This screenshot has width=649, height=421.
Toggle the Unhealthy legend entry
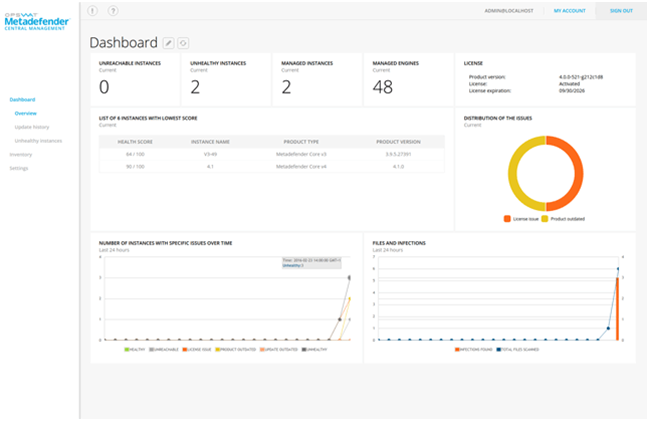click(x=315, y=350)
